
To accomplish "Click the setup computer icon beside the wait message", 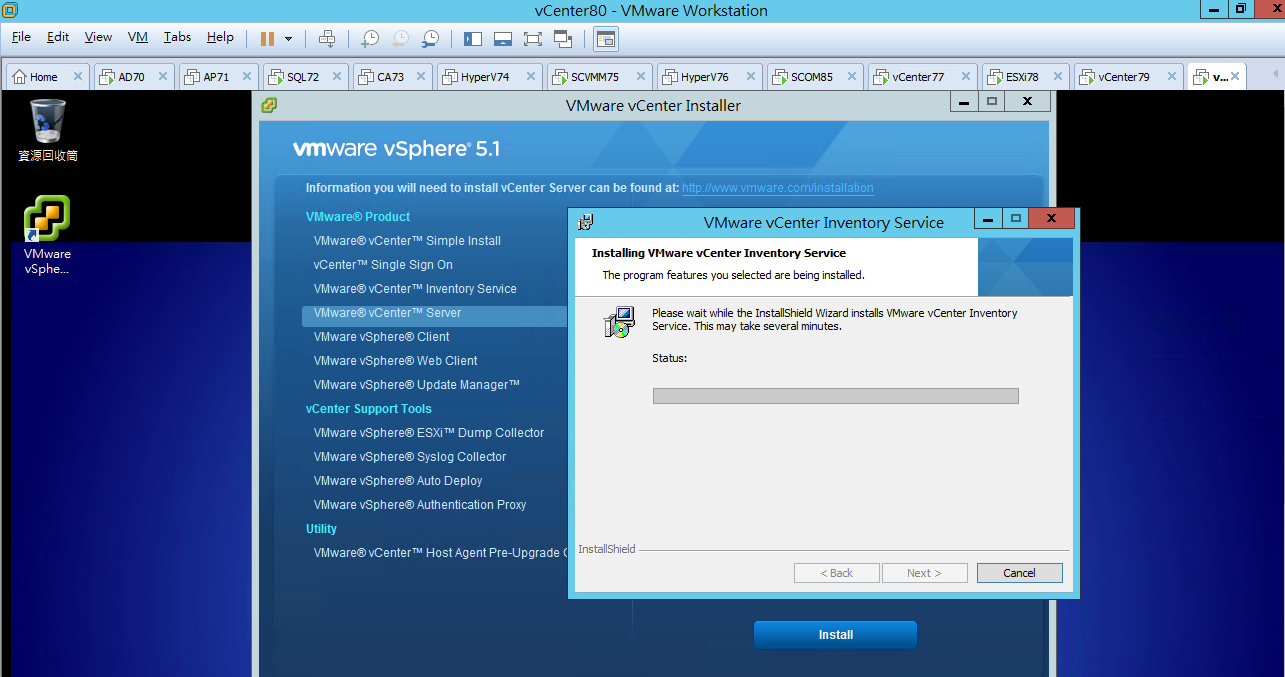I will 619,322.
